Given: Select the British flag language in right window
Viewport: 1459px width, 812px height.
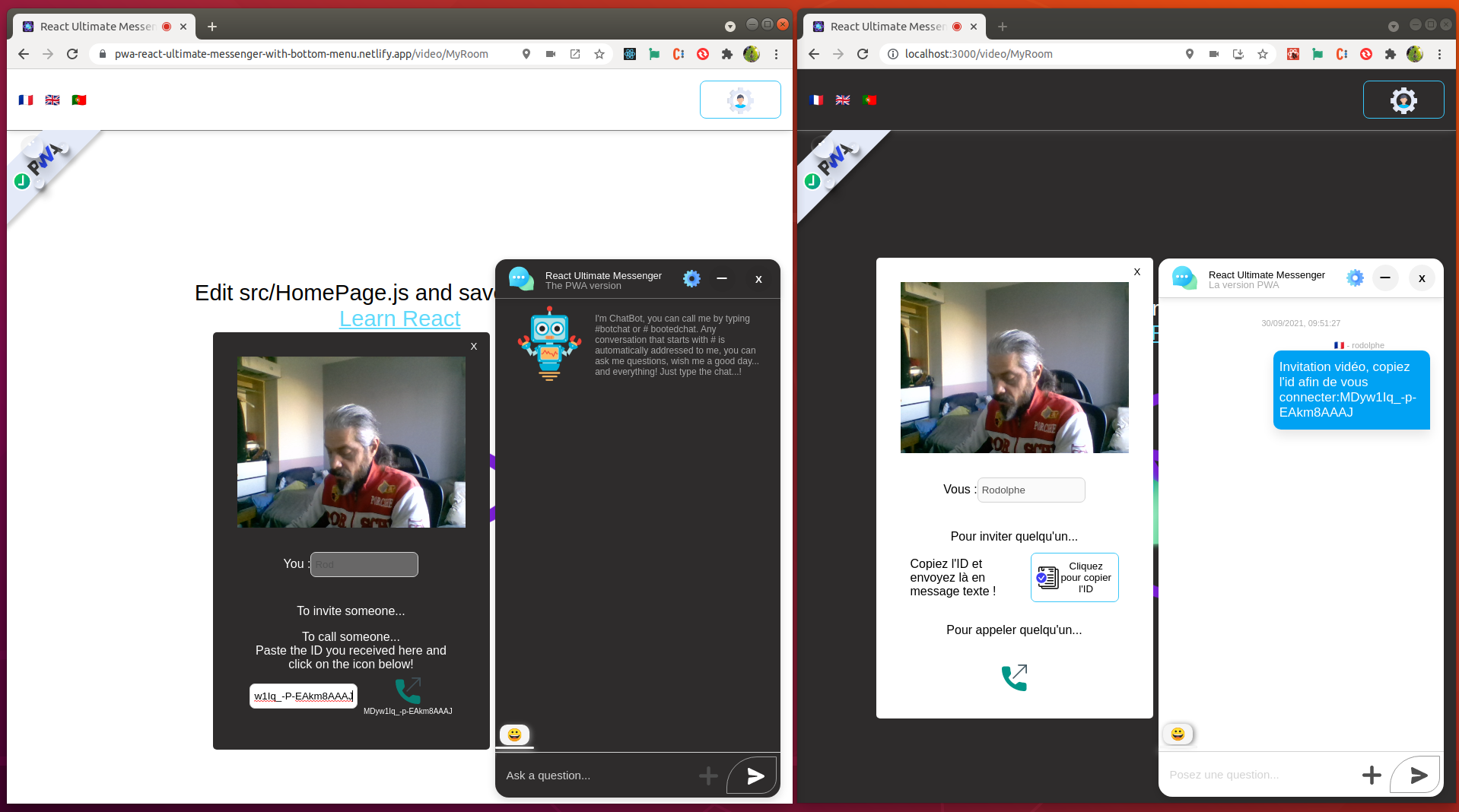Looking at the screenshot, I should [843, 100].
